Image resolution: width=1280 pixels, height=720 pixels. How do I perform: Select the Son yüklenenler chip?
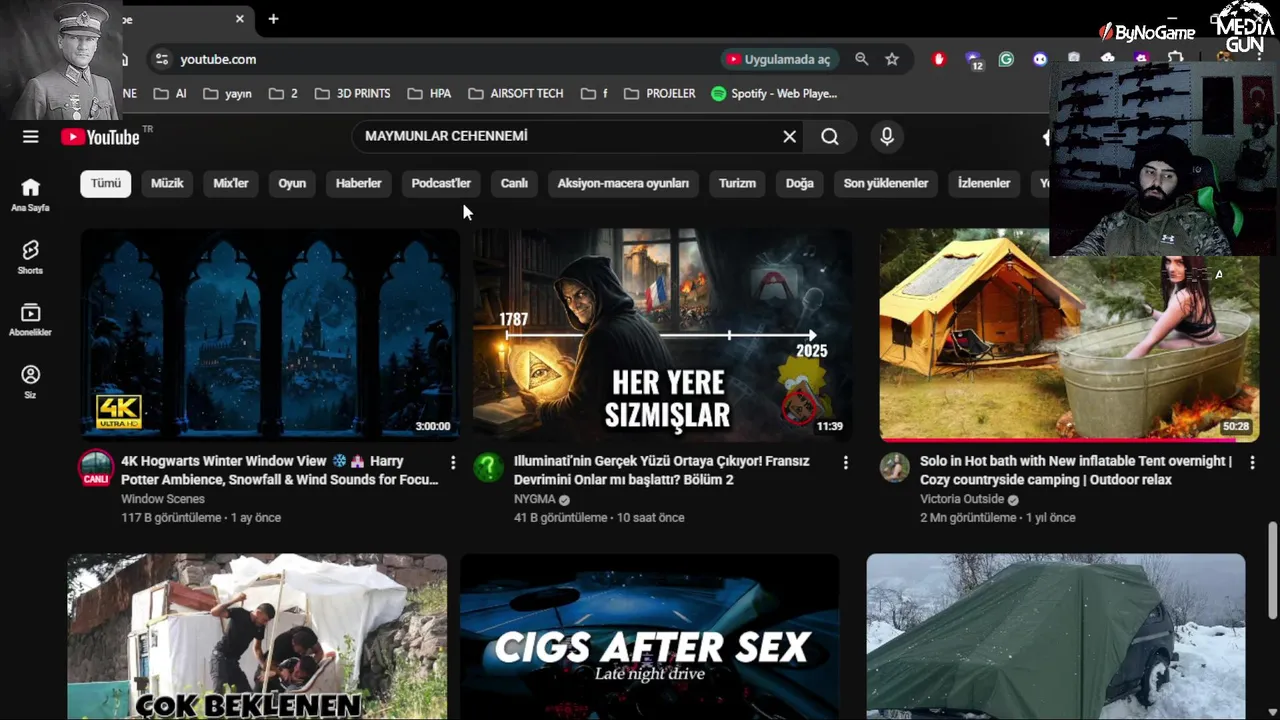pyautogui.click(x=886, y=183)
